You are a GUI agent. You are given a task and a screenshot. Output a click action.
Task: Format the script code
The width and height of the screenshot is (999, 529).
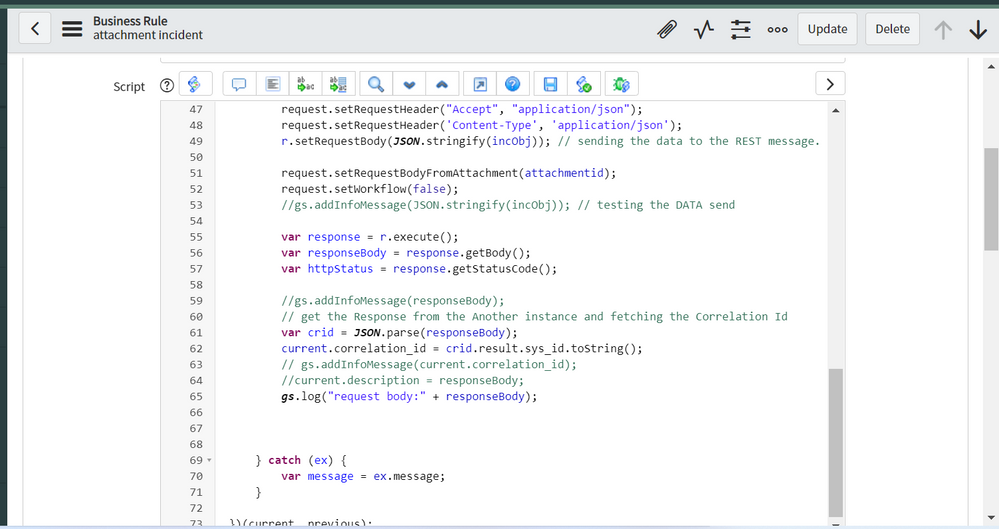point(273,84)
